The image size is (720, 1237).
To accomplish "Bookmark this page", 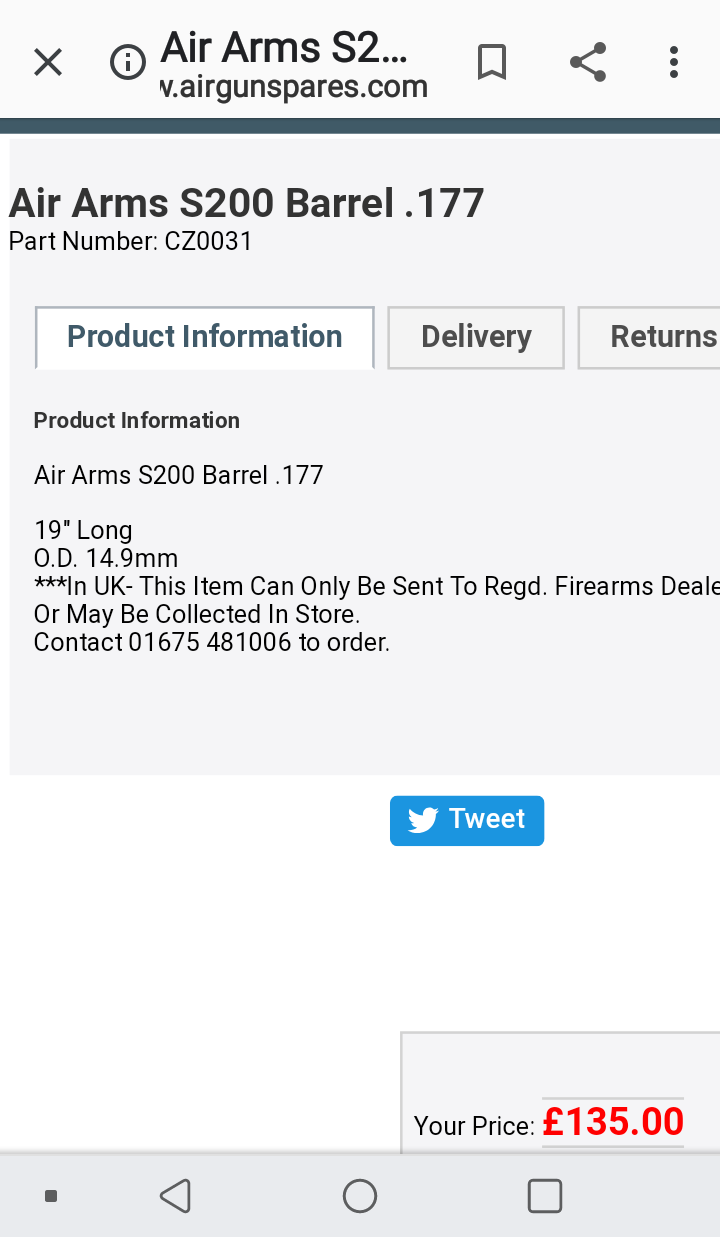I will [x=492, y=63].
